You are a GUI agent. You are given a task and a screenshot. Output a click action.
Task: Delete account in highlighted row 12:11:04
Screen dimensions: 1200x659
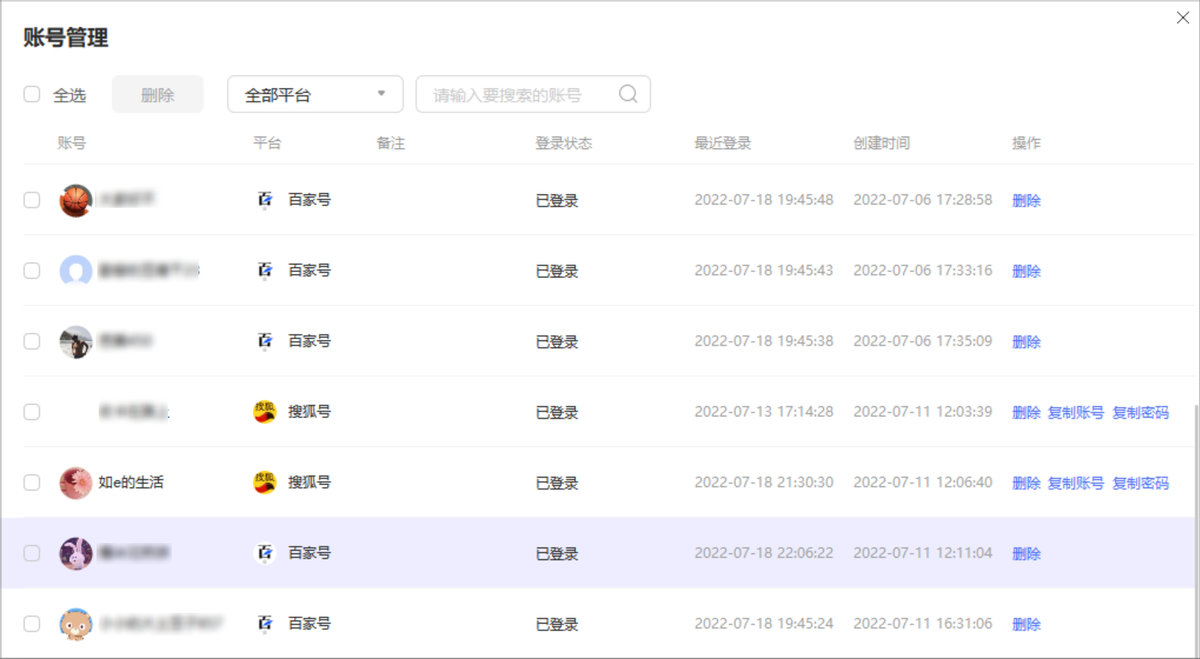1026,553
